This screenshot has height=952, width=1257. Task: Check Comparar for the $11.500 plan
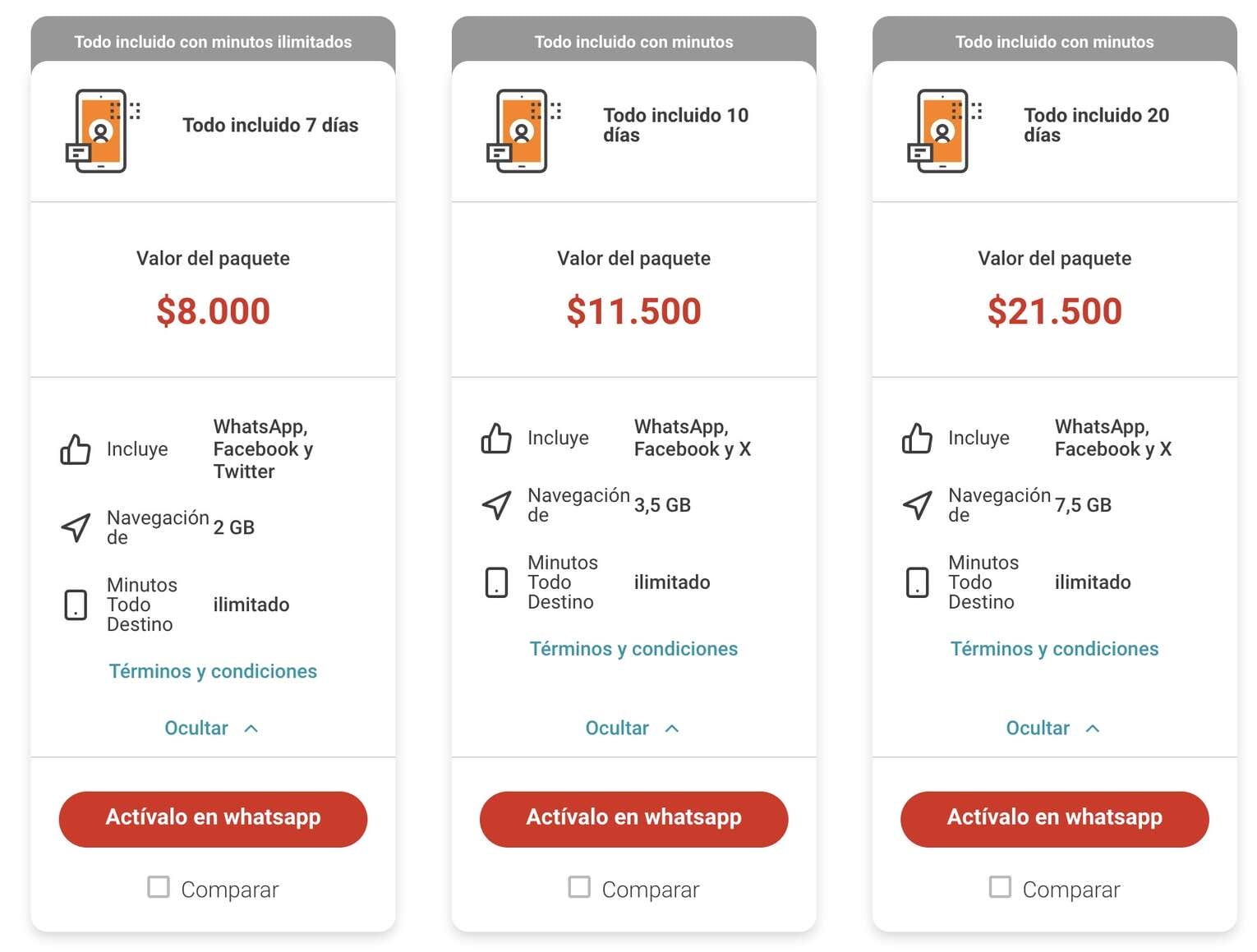579,887
